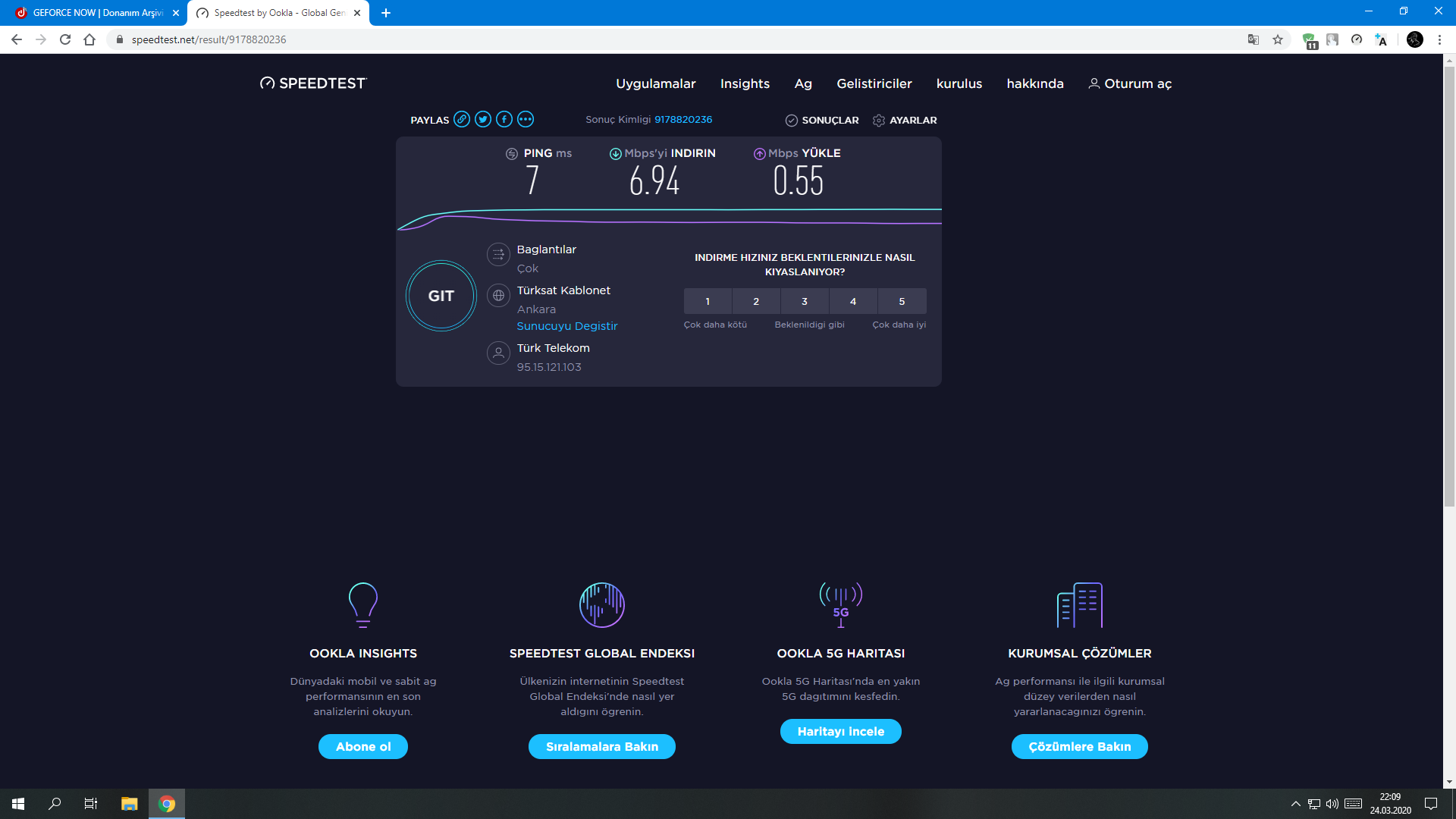
Task: Click Oturum aç sign in
Action: (1130, 83)
